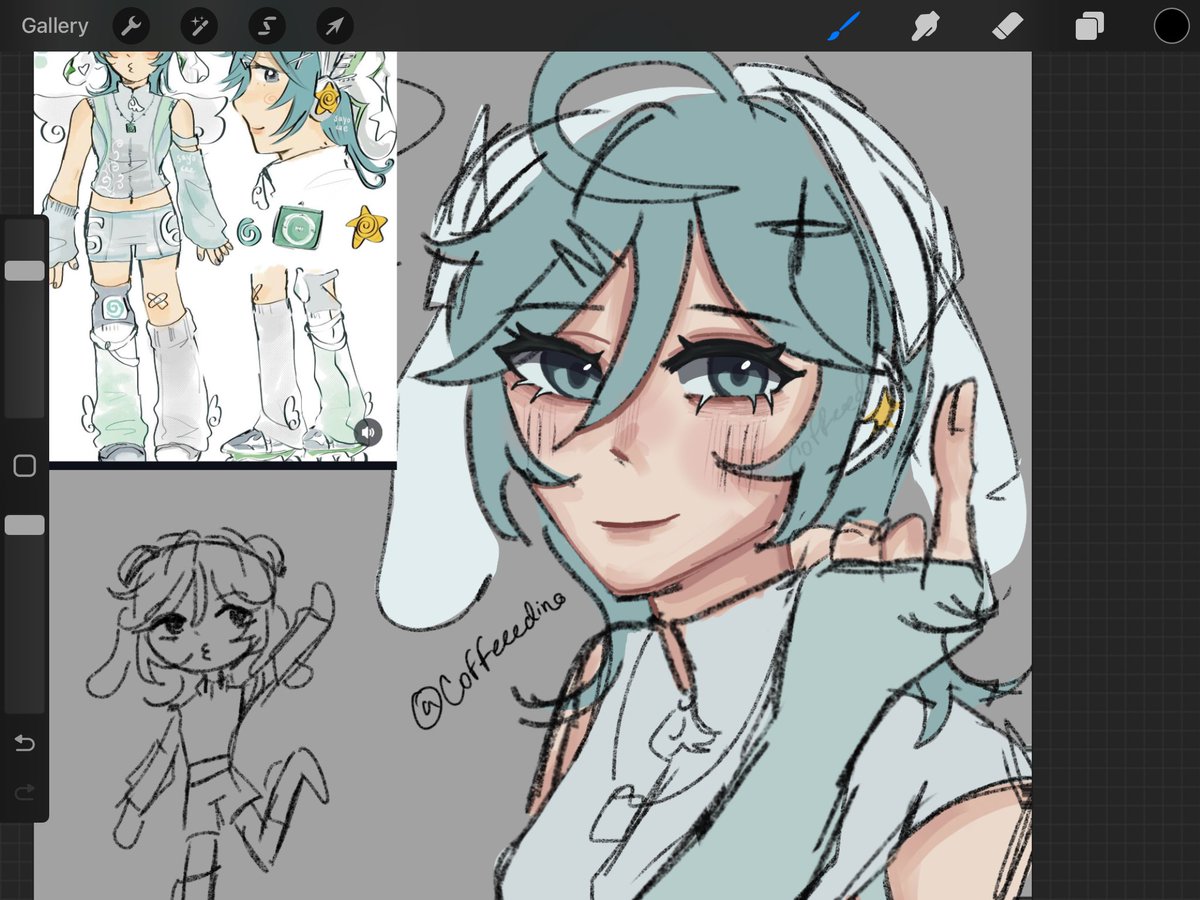Toggle sound on the reference image
Screen dimensions: 1200x900
click(x=368, y=432)
